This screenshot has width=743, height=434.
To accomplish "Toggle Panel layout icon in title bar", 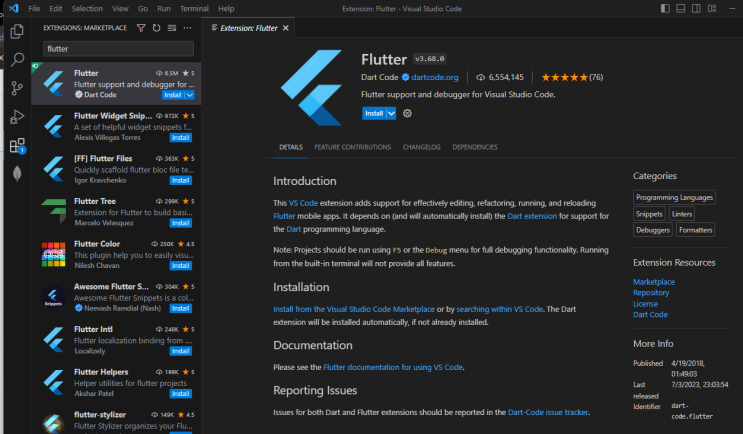I will pyautogui.click(x=680, y=9).
